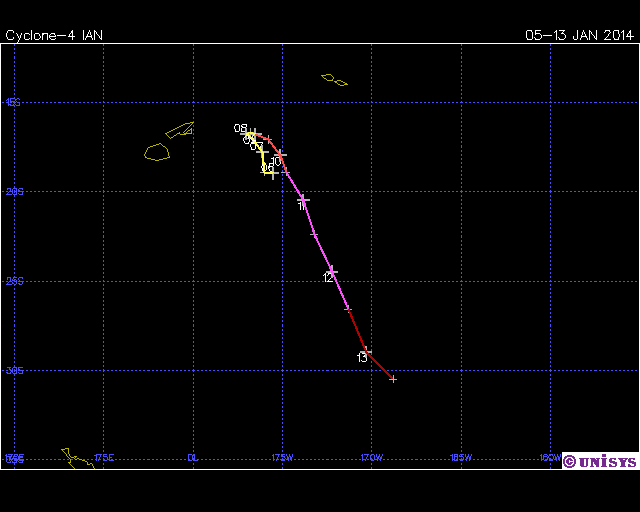Click the day 06 track start marker
Image resolution: width=640 pixels, height=512 pixels.
coord(270,174)
